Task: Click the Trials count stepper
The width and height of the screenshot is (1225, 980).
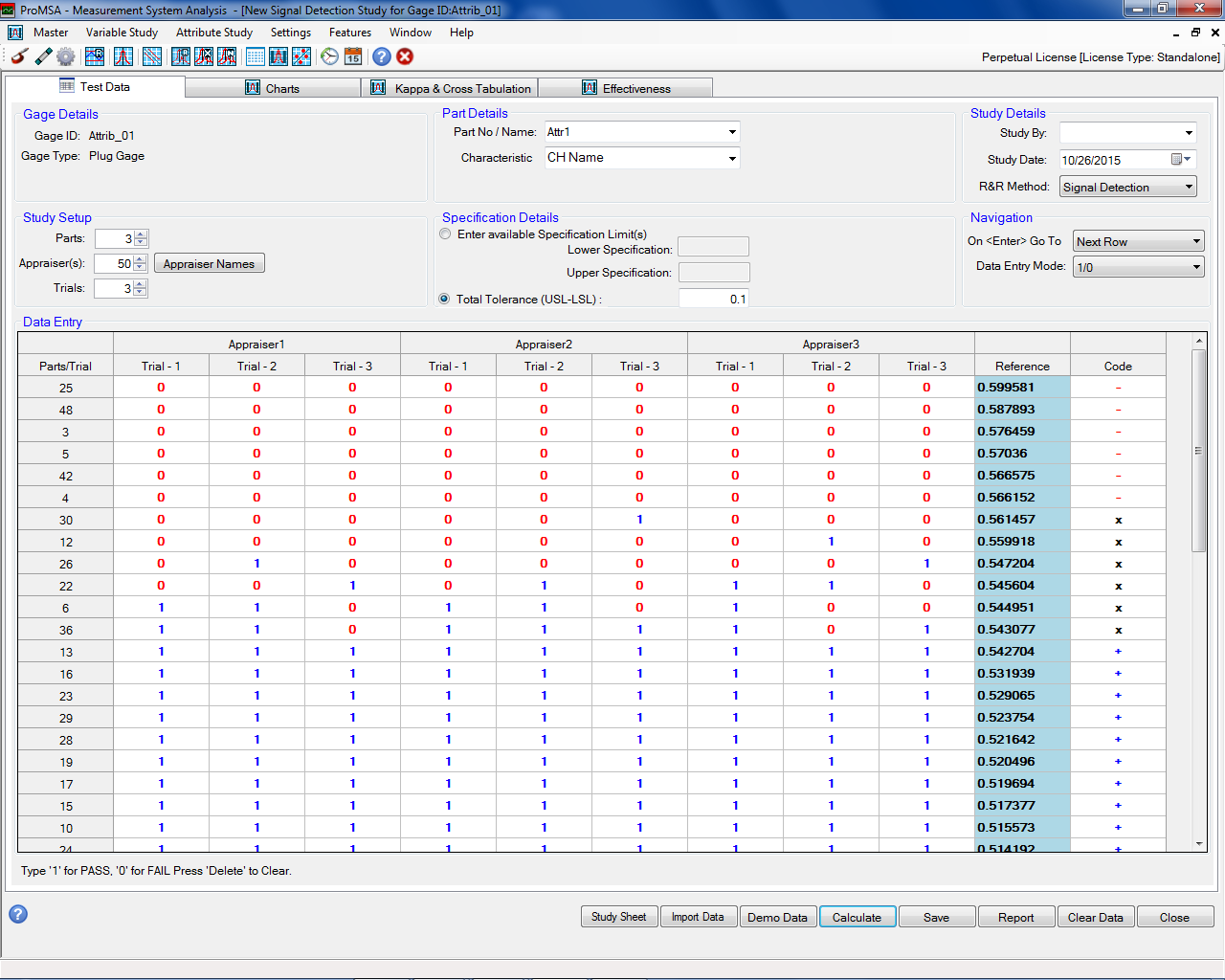Action: pos(142,288)
